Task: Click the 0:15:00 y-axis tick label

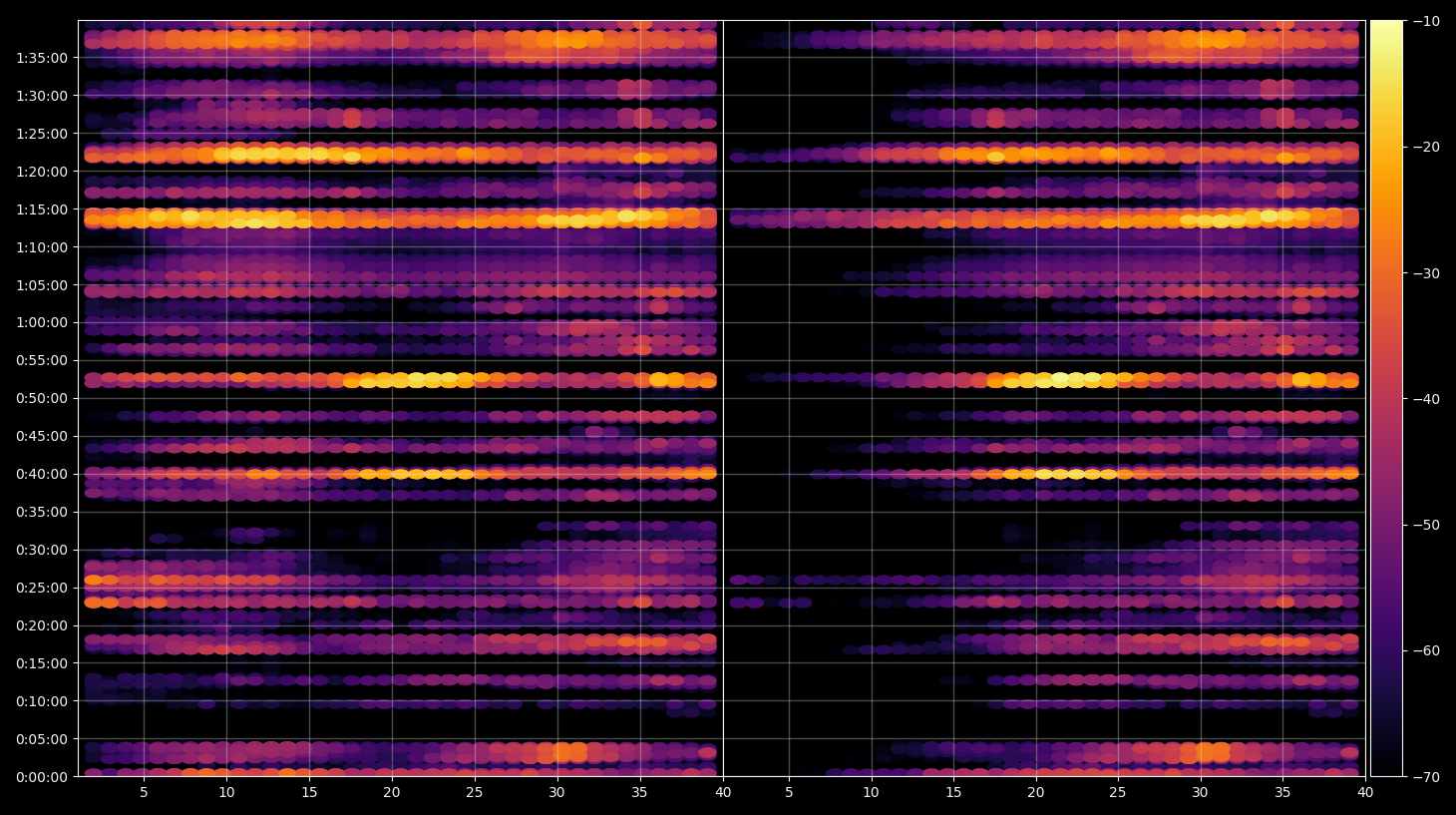Action: coord(42,663)
